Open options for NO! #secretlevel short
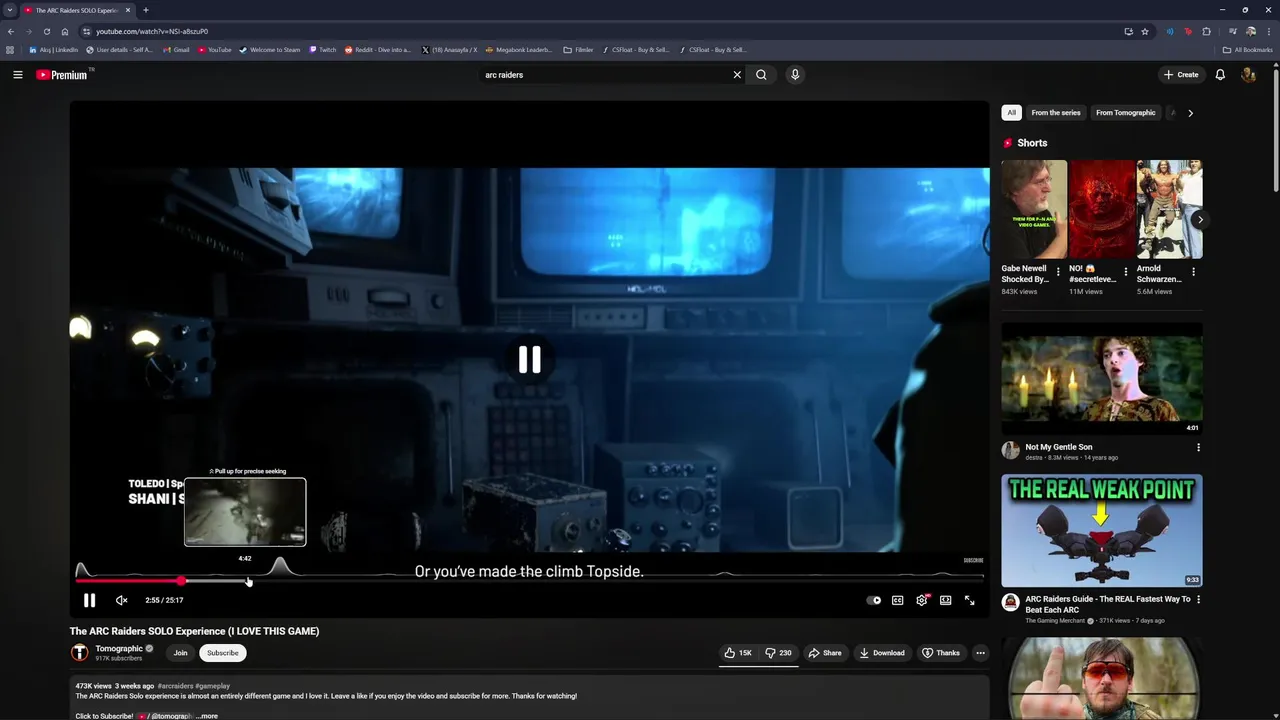1280x720 pixels. (x=1125, y=272)
